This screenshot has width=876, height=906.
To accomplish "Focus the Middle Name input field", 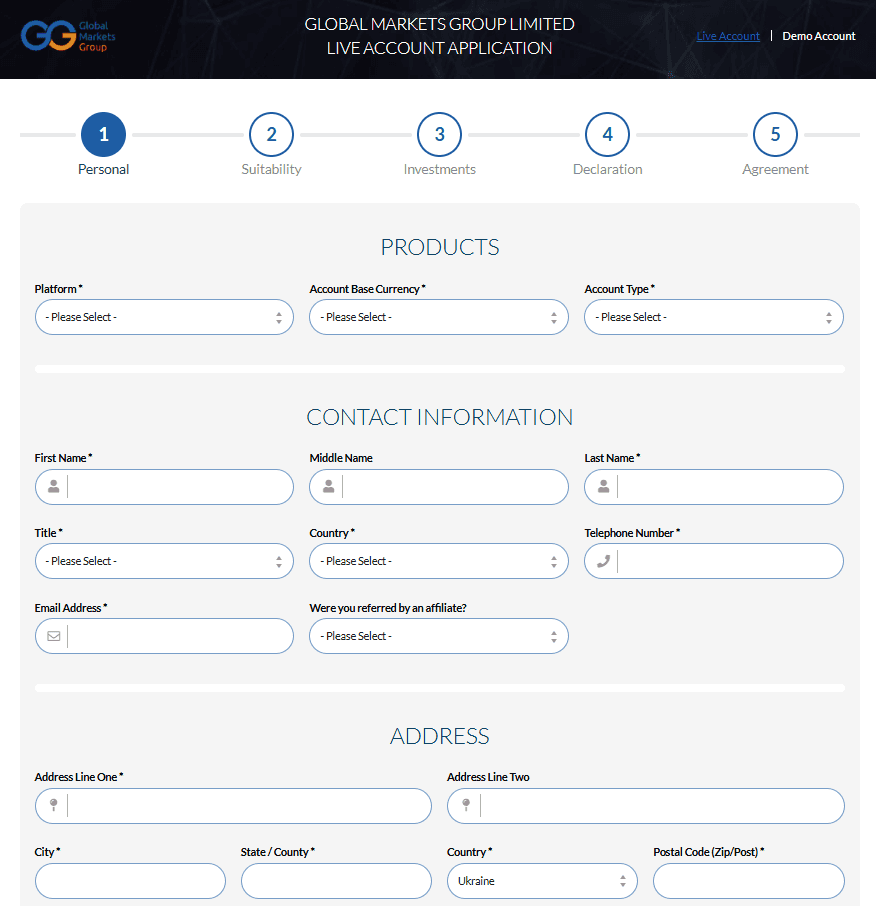I will tap(439, 487).
